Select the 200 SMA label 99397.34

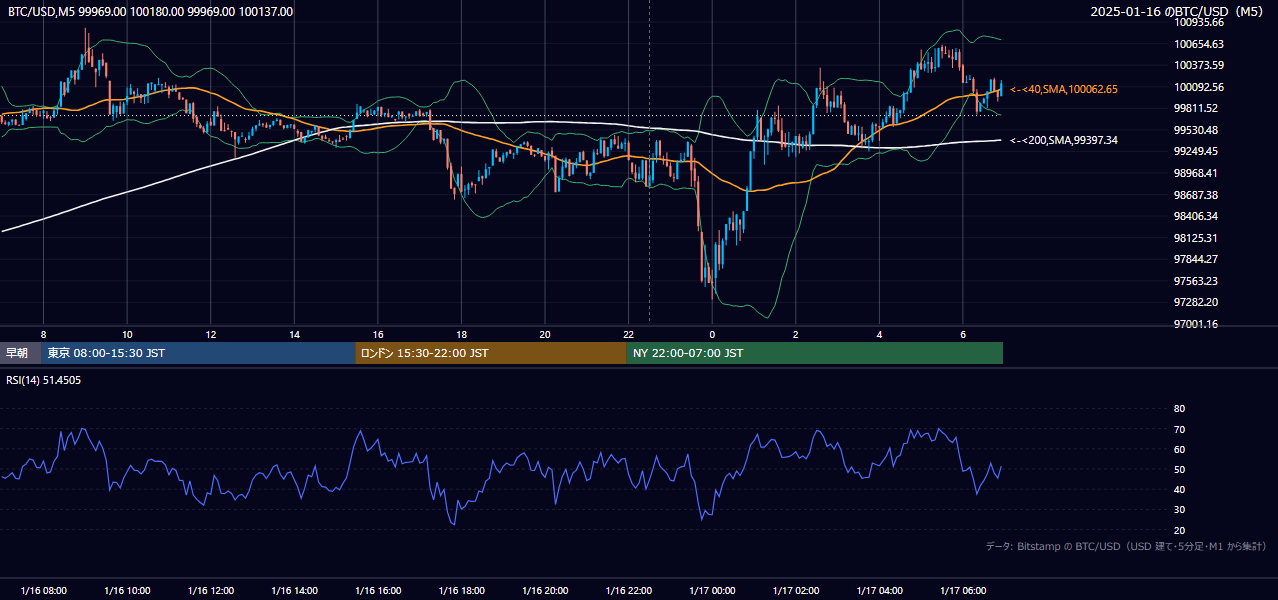pos(1064,140)
